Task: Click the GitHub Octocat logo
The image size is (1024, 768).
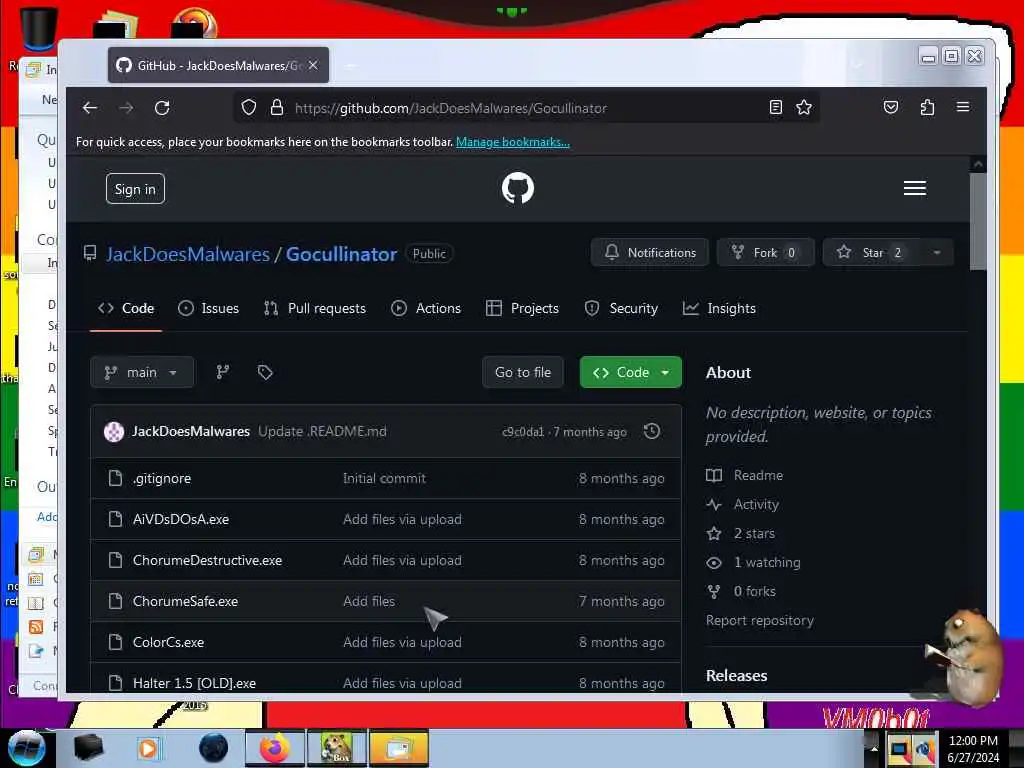Action: [x=518, y=188]
